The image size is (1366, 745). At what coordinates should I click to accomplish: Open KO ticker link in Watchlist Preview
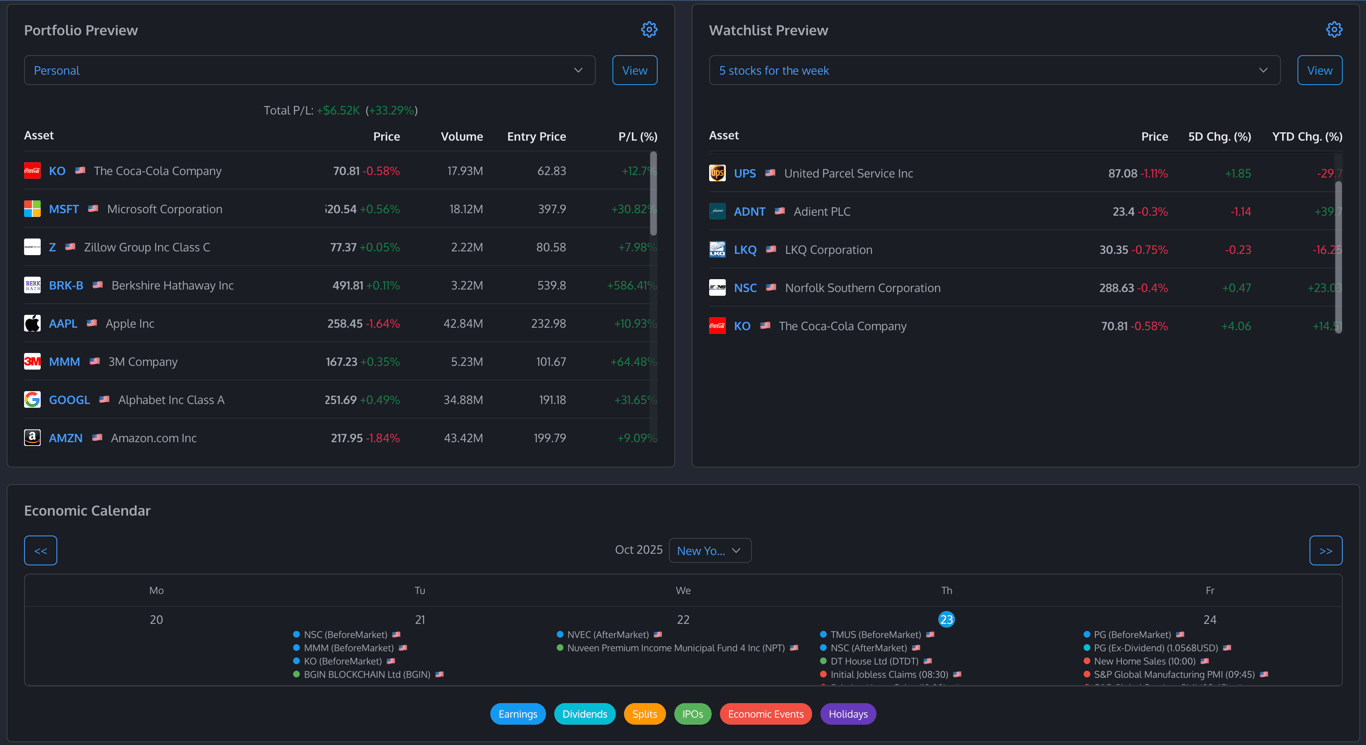742,325
